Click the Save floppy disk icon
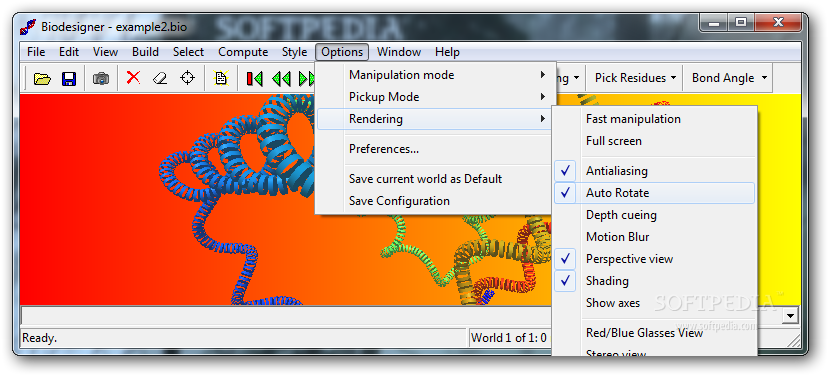The image size is (829, 376). pos(69,79)
